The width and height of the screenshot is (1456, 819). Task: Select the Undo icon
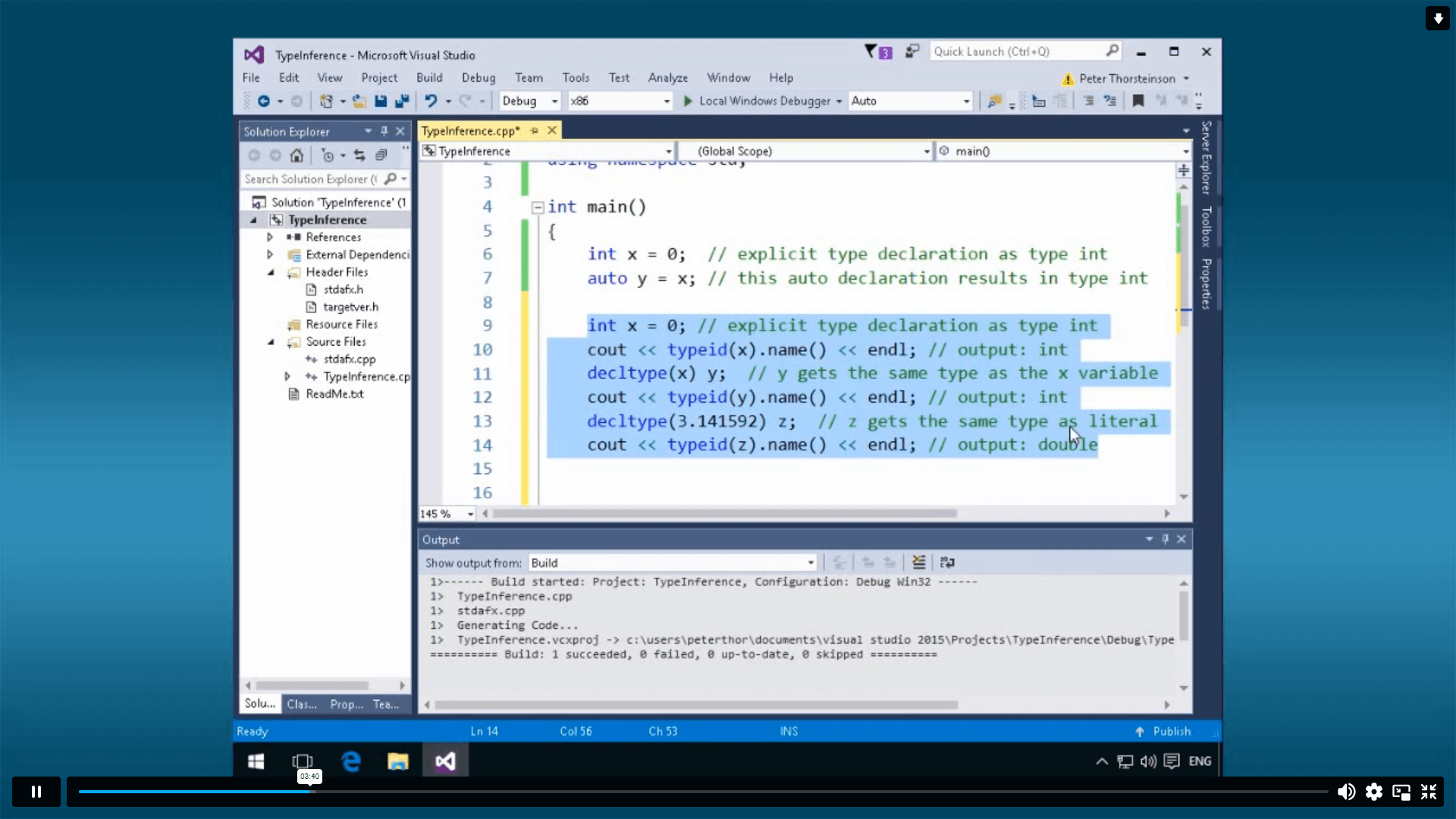pos(431,101)
